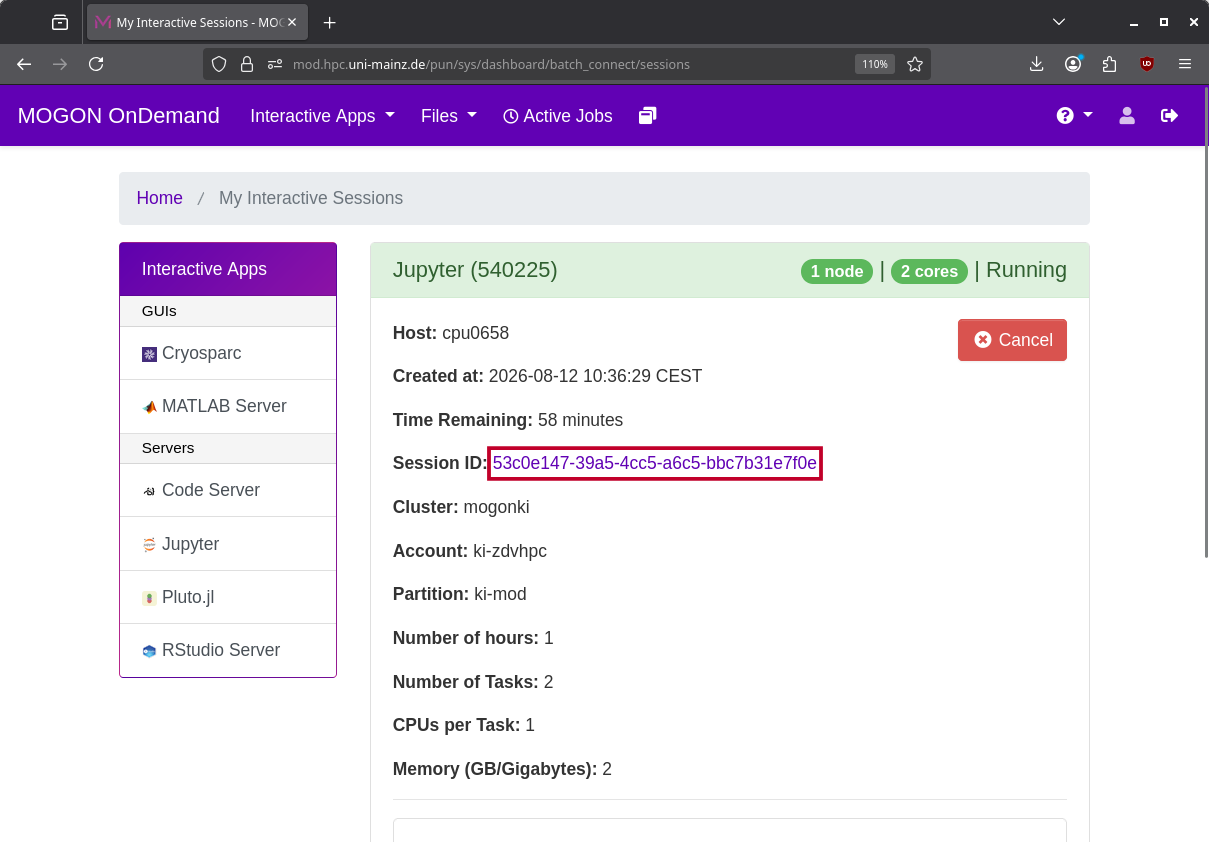
Task: Click the partition value ki-mod
Action: click(x=500, y=594)
